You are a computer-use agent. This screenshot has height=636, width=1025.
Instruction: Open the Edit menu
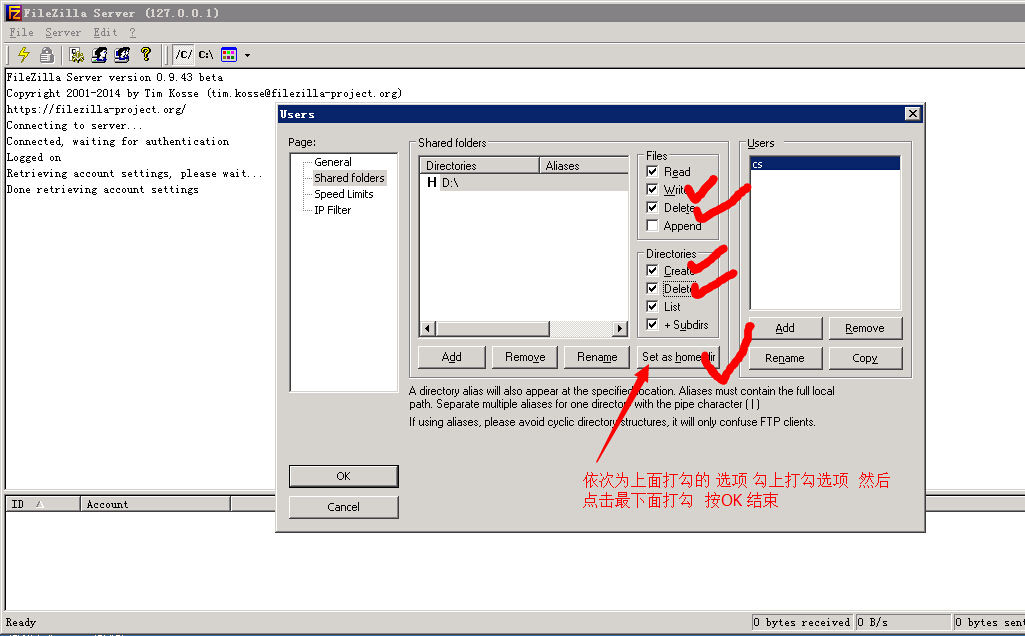pyautogui.click(x=105, y=33)
